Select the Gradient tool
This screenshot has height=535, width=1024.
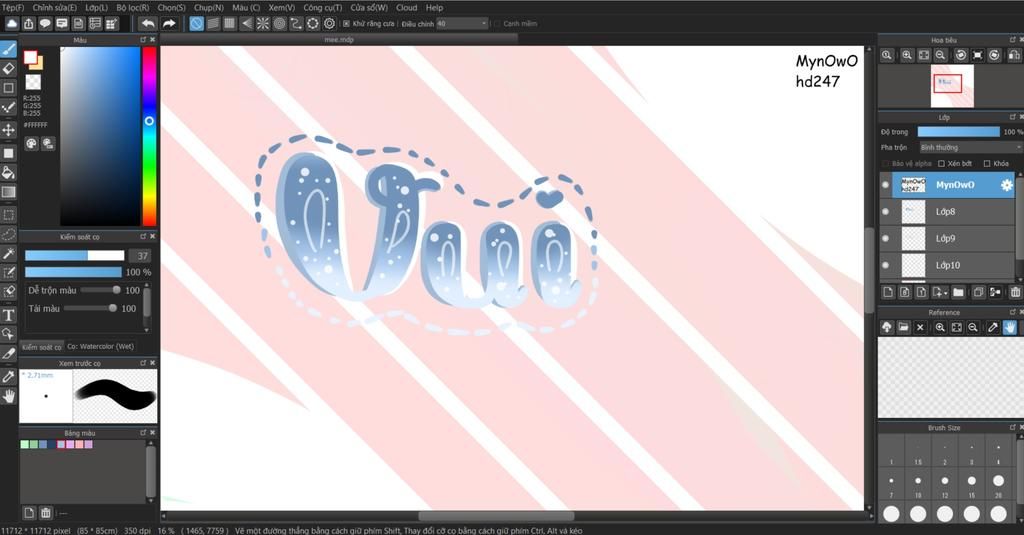(8, 192)
